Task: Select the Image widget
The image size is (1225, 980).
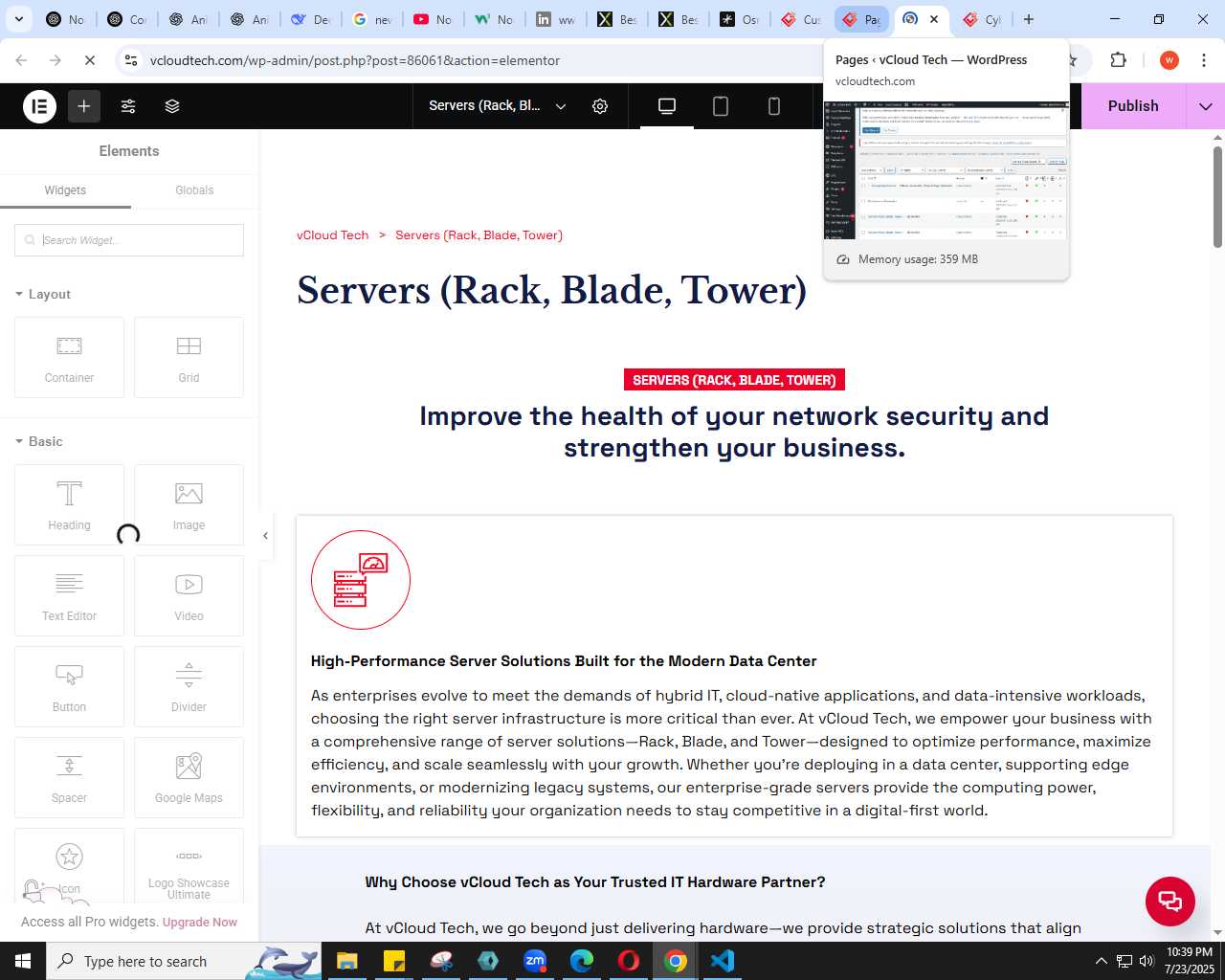Action: pyautogui.click(x=189, y=504)
